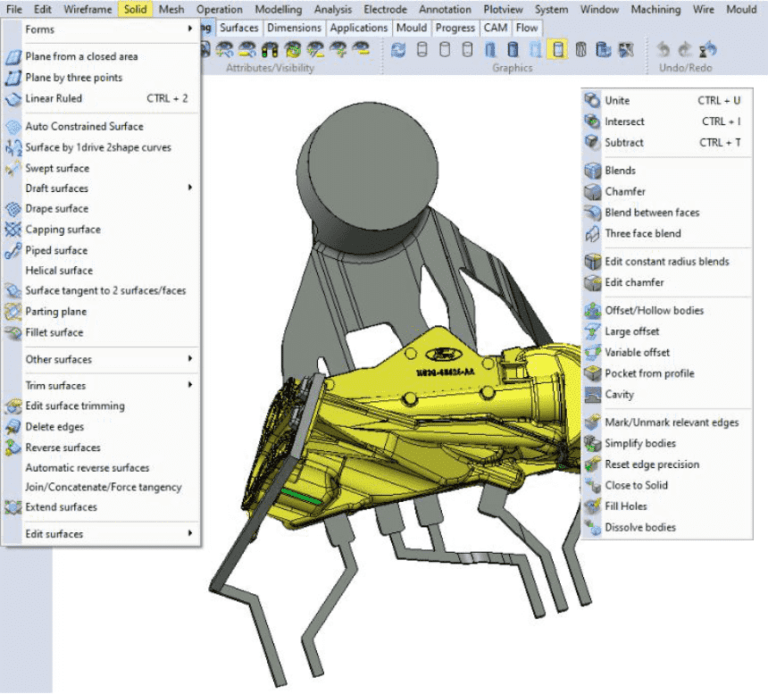Click the Swept surface icon

[x=13, y=169]
